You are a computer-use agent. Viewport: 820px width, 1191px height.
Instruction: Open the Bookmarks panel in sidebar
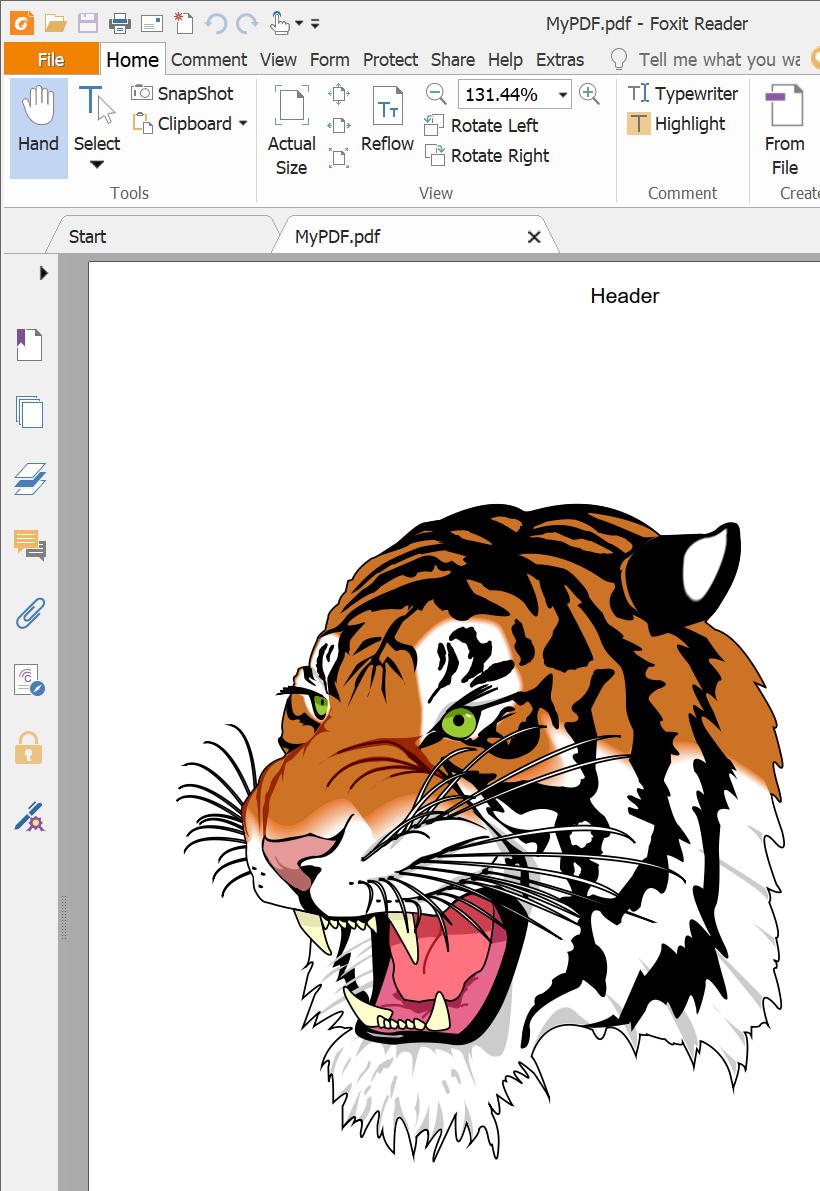29,345
